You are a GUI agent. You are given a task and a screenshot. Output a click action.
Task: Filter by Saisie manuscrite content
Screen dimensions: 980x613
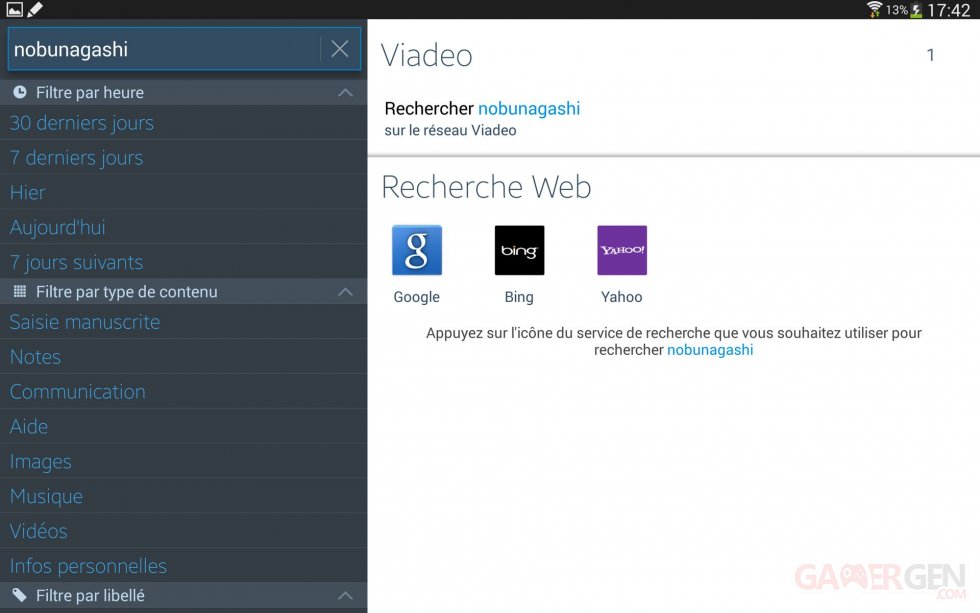click(x=85, y=322)
